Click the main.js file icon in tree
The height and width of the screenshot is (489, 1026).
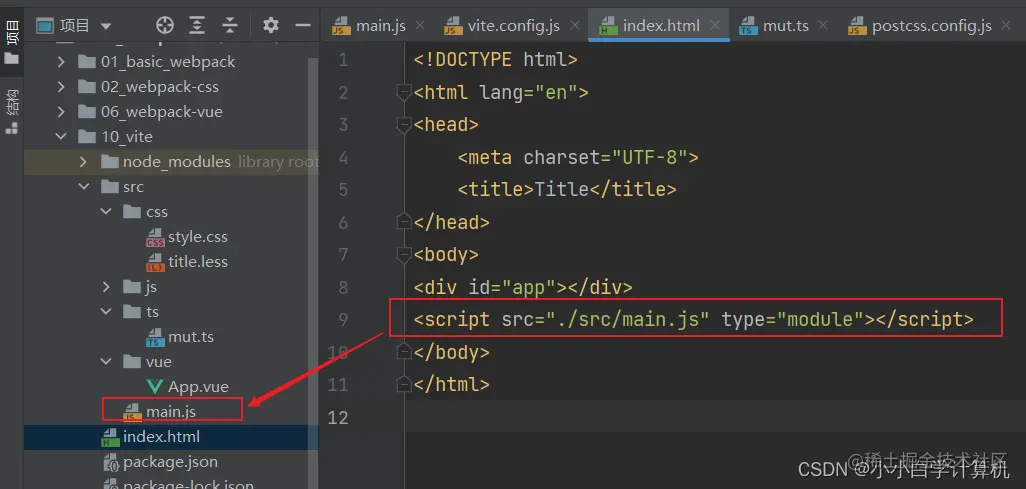(x=132, y=411)
